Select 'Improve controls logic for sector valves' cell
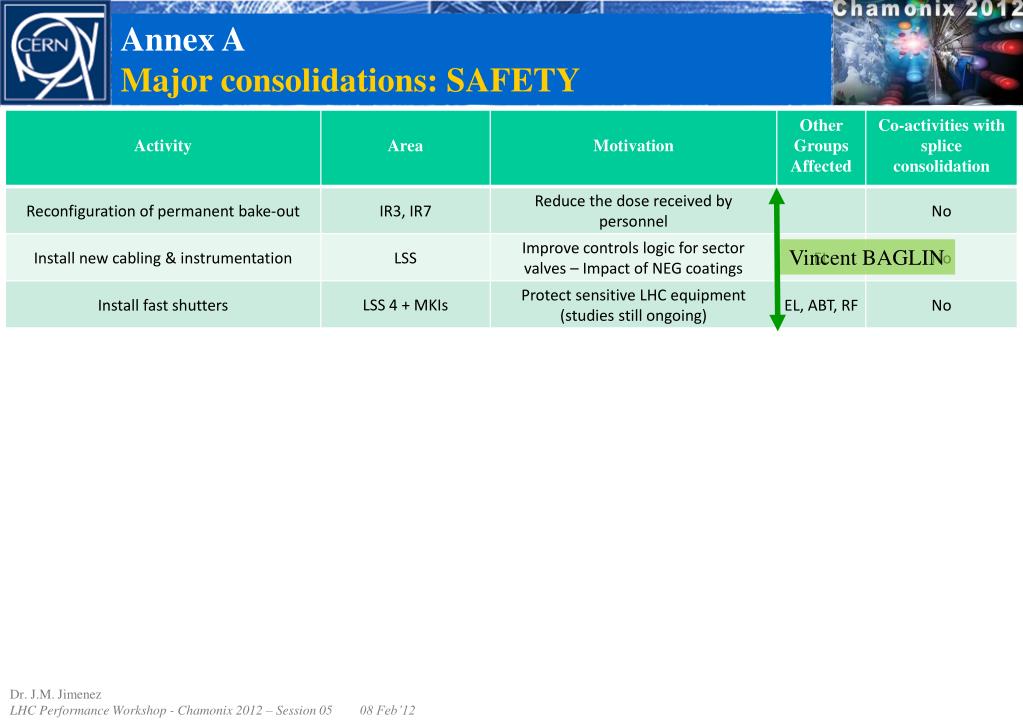The image size is (1023, 723). [x=633, y=258]
